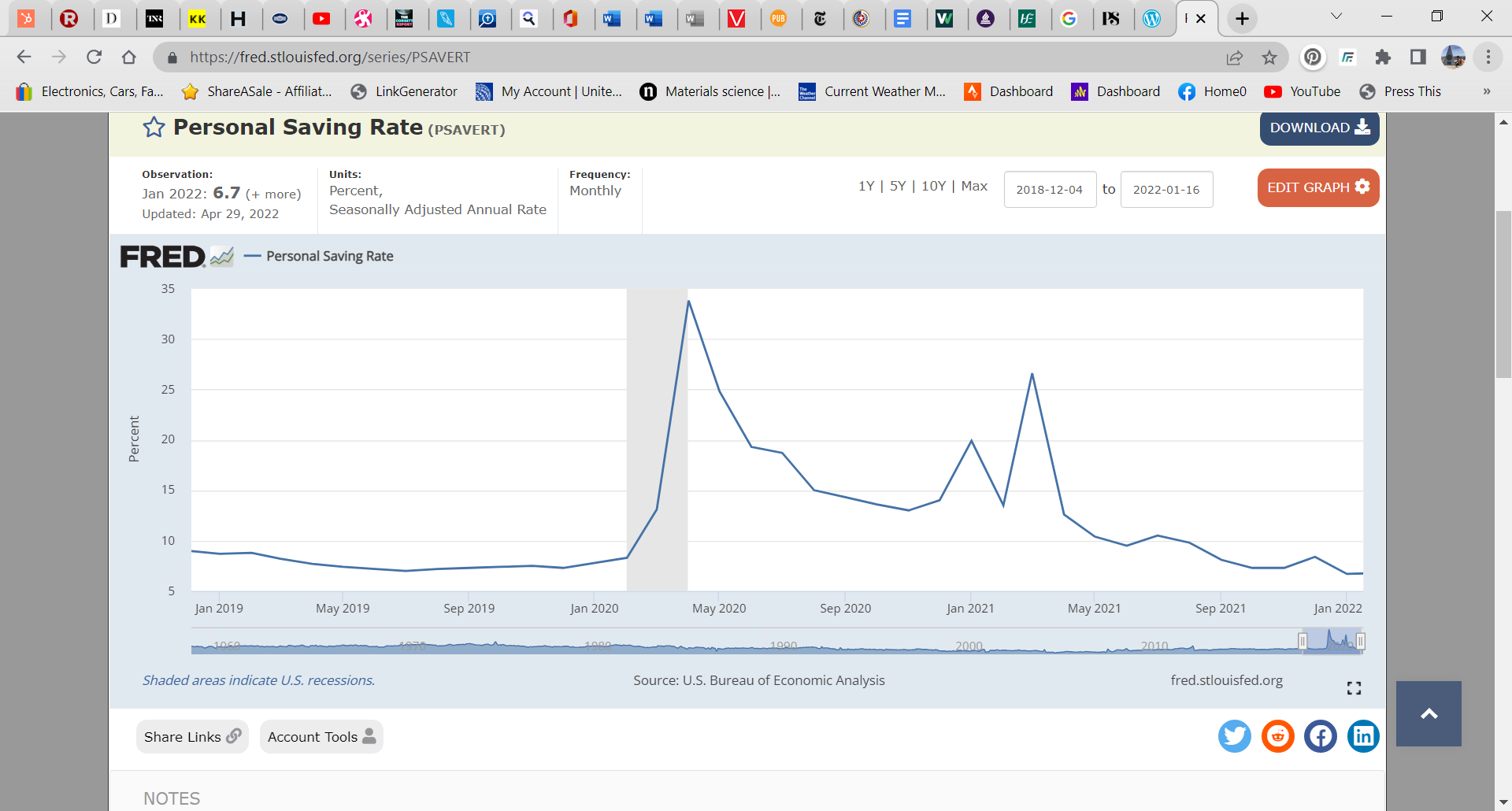Screen dimensions: 1512x811
Task: Click the scroll-to-top arrow button
Action: (x=1429, y=713)
